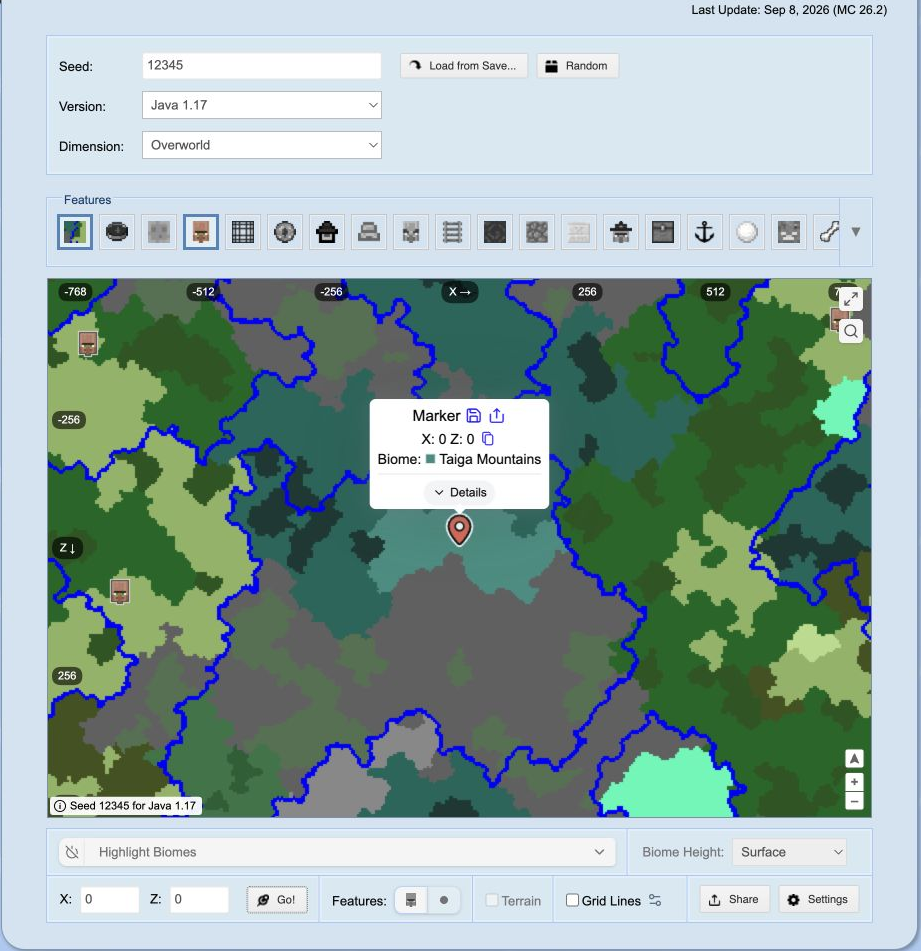
Task: Click the "-512" X-axis label
Action: coord(203,292)
